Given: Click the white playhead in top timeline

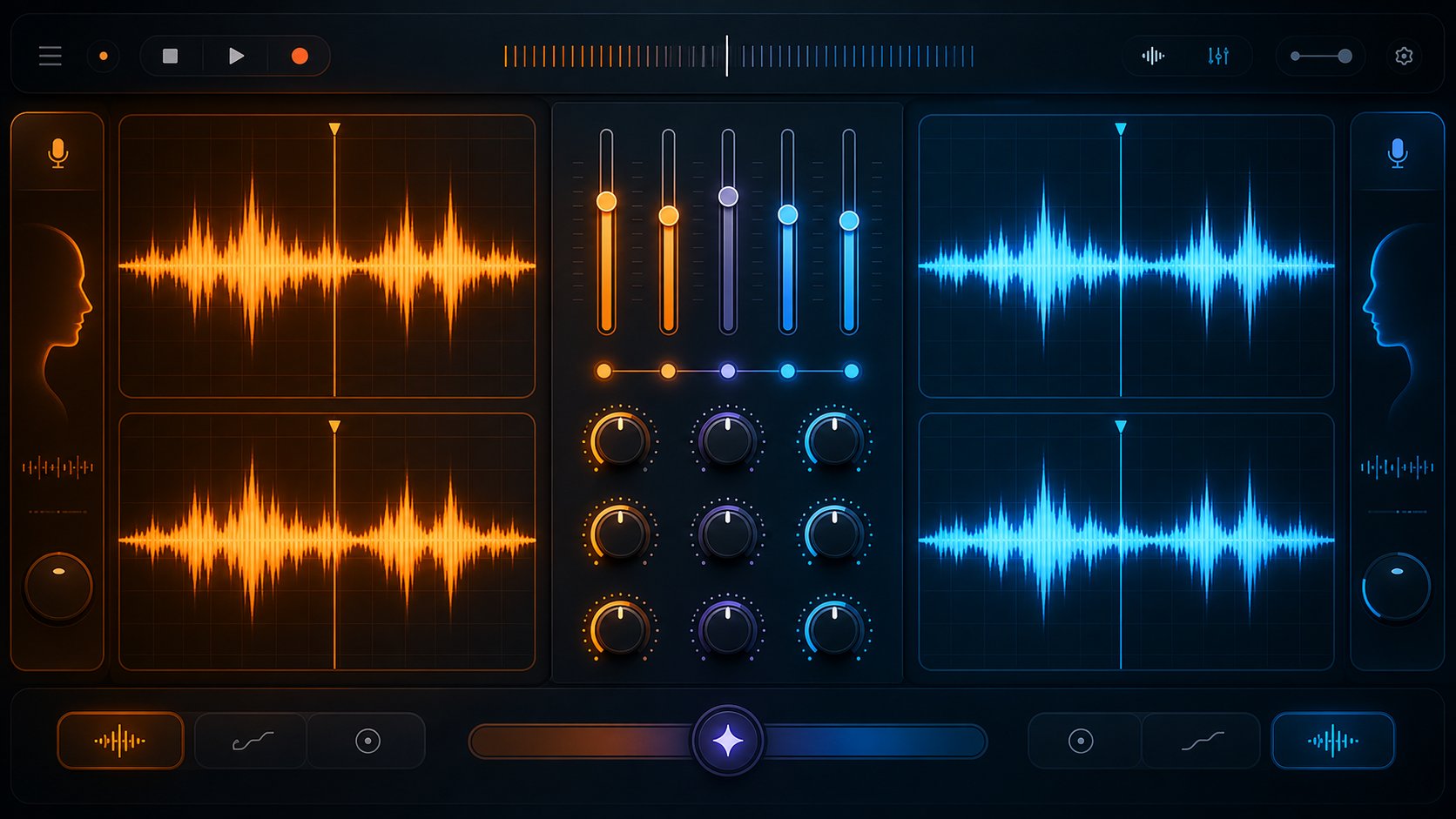Looking at the screenshot, I should pos(727,56).
